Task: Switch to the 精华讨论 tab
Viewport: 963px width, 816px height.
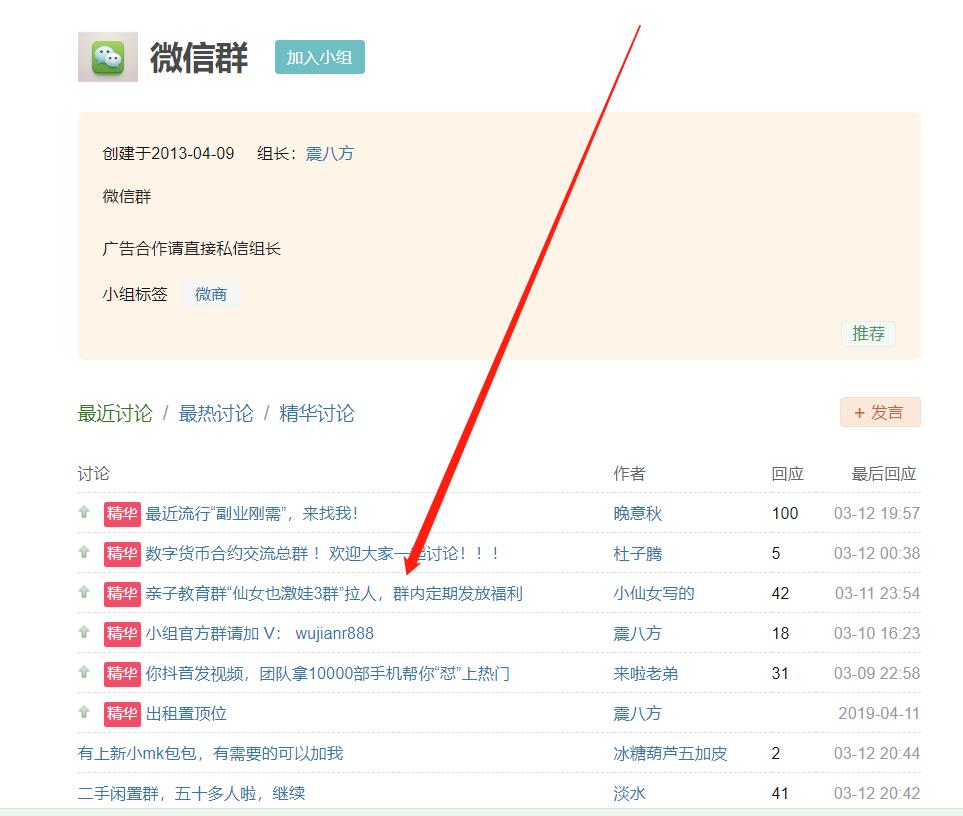Action: pos(314,413)
